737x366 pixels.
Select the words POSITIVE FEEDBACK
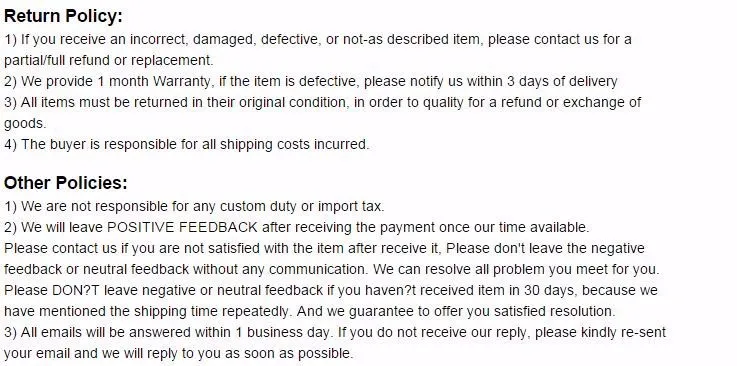pos(182,227)
